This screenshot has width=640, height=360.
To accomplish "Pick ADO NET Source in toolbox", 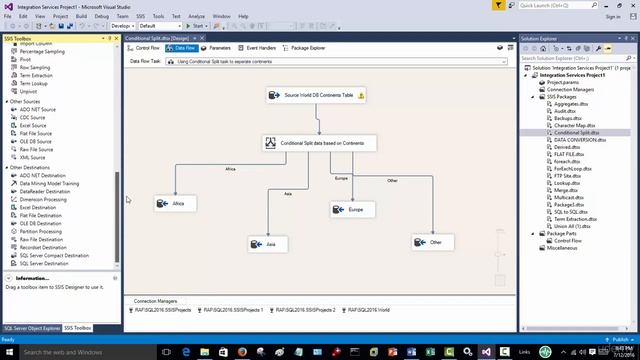I will point(38,109).
